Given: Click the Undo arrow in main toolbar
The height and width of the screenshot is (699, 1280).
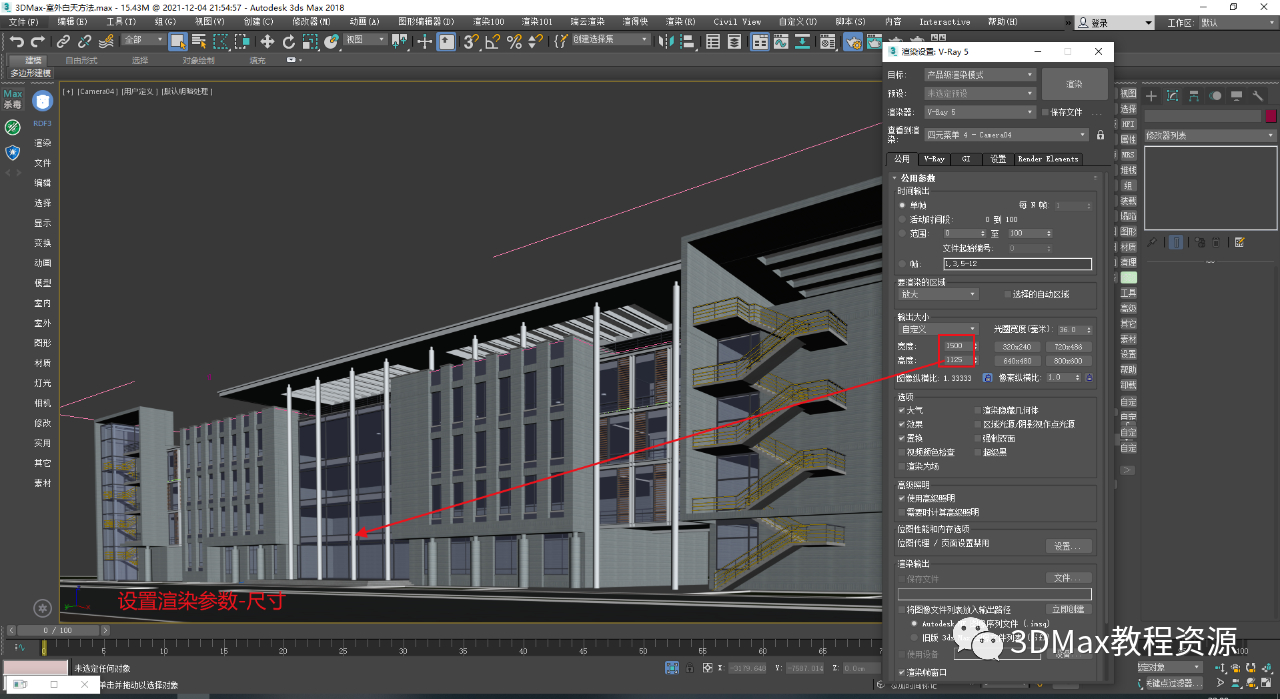Looking at the screenshot, I should coord(16,41).
